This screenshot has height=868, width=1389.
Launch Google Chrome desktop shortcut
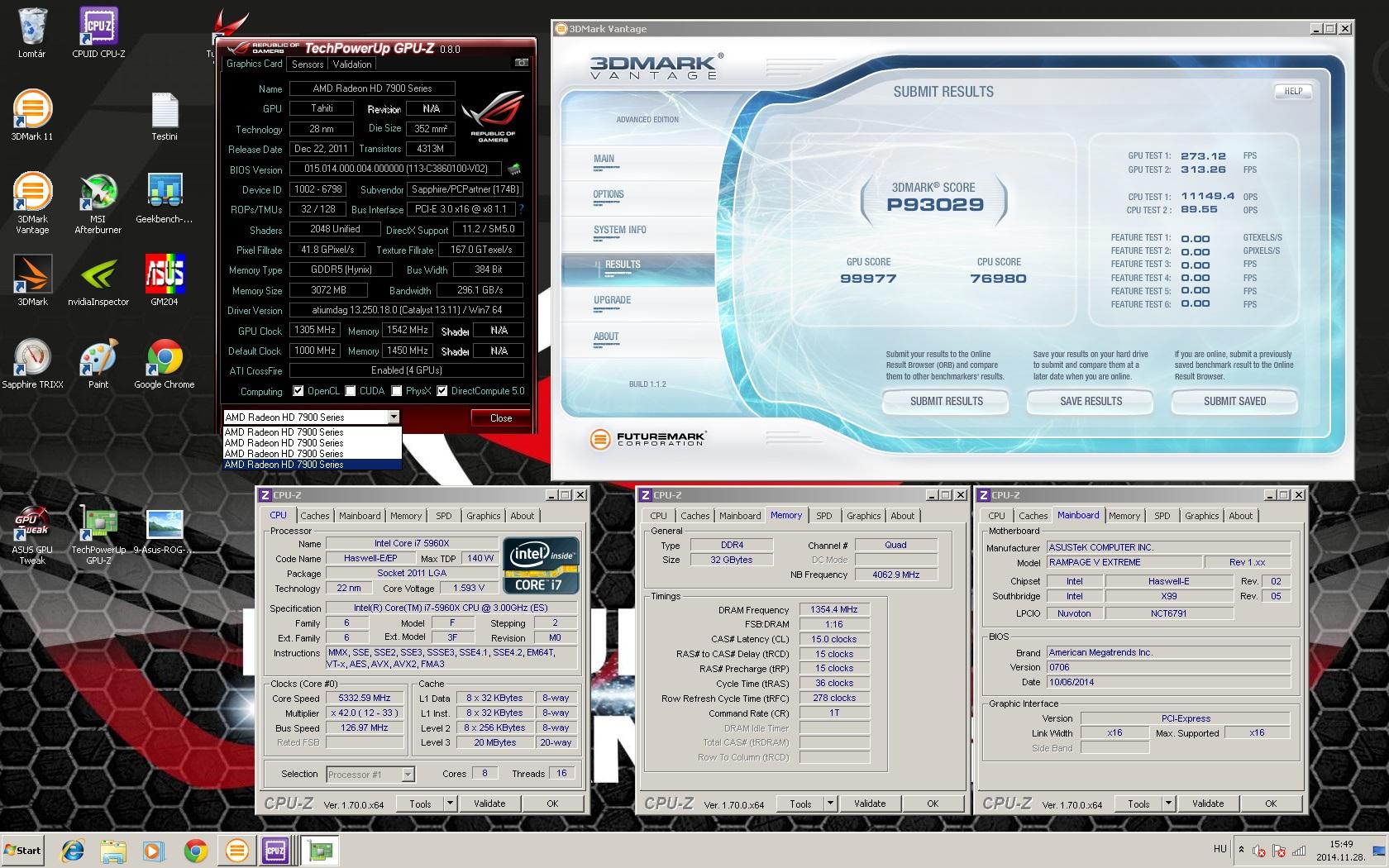[x=165, y=364]
